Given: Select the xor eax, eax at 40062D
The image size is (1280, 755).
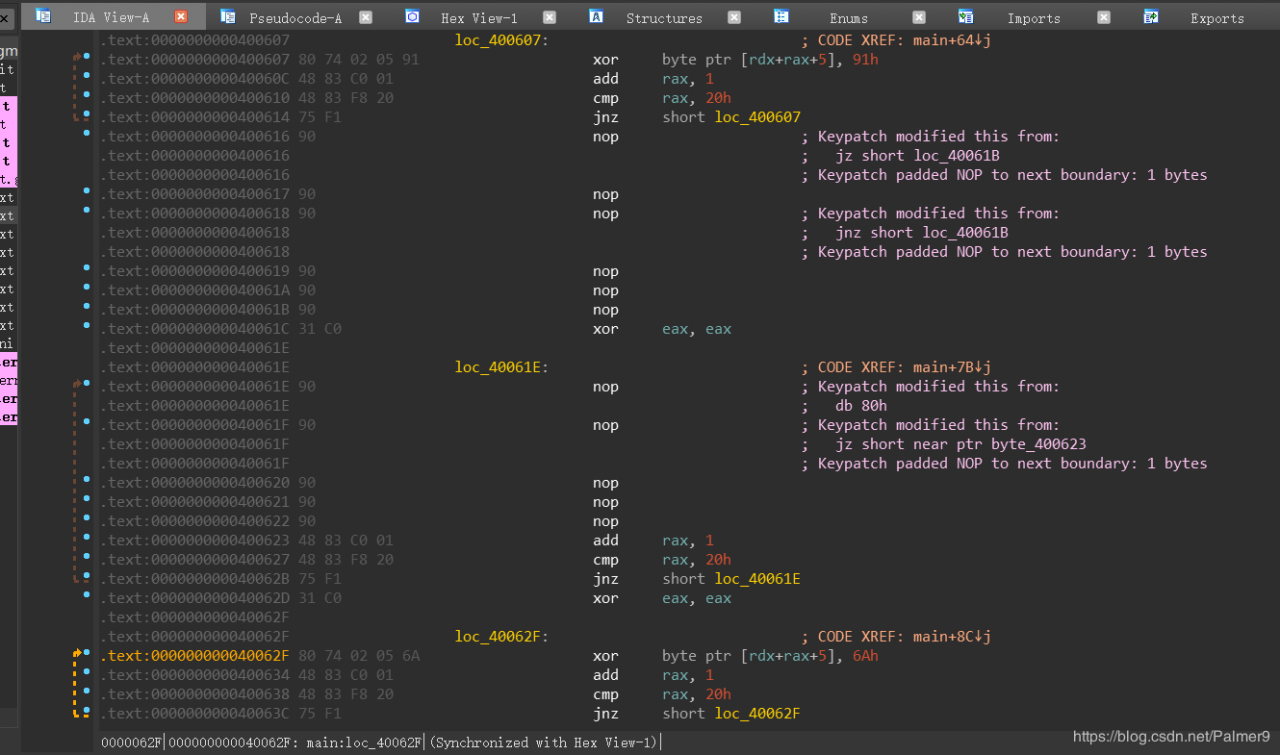Looking at the screenshot, I should tap(661, 598).
